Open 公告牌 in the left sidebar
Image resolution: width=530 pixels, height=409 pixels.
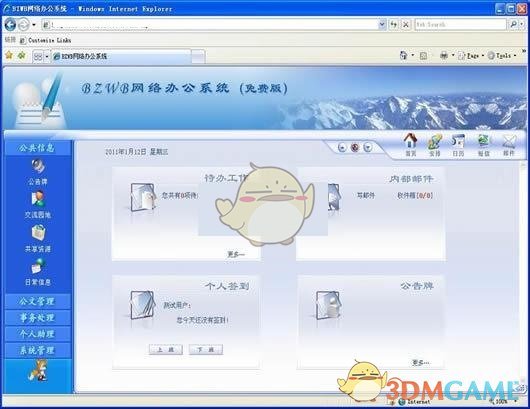(x=38, y=172)
